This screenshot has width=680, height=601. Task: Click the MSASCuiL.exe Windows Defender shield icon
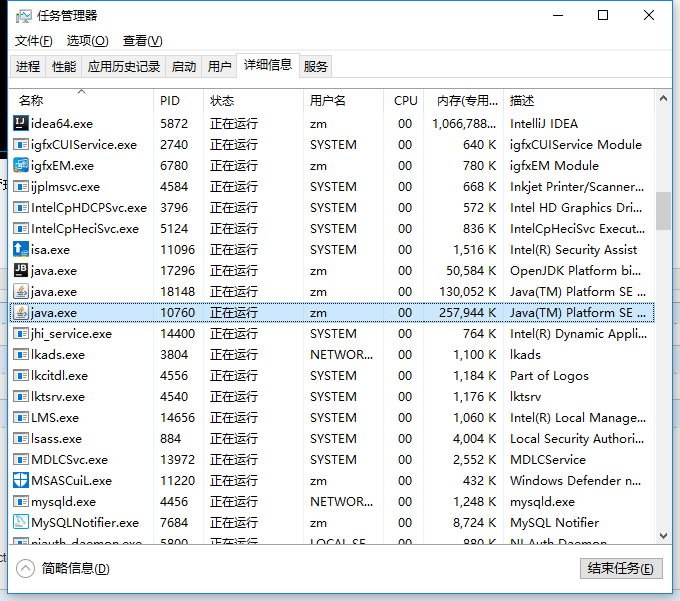tap(21, 480)
